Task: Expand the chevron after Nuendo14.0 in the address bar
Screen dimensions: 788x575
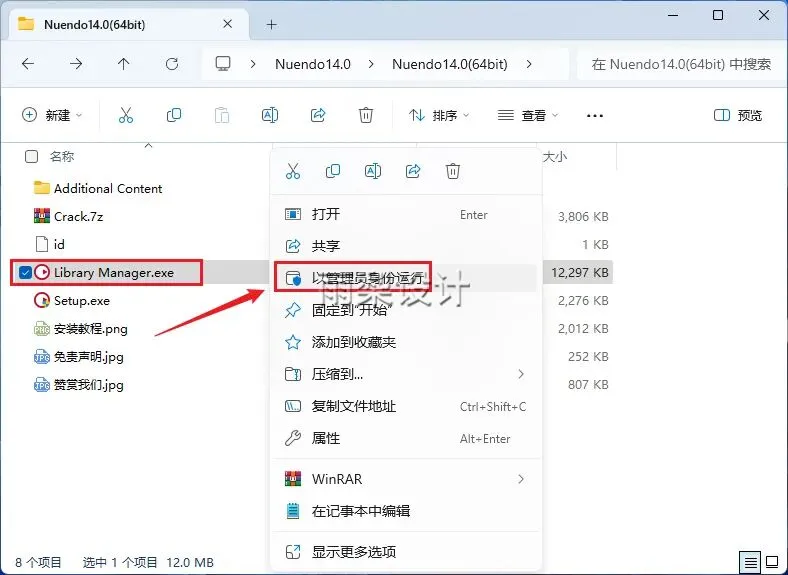Action: [371, 64]
